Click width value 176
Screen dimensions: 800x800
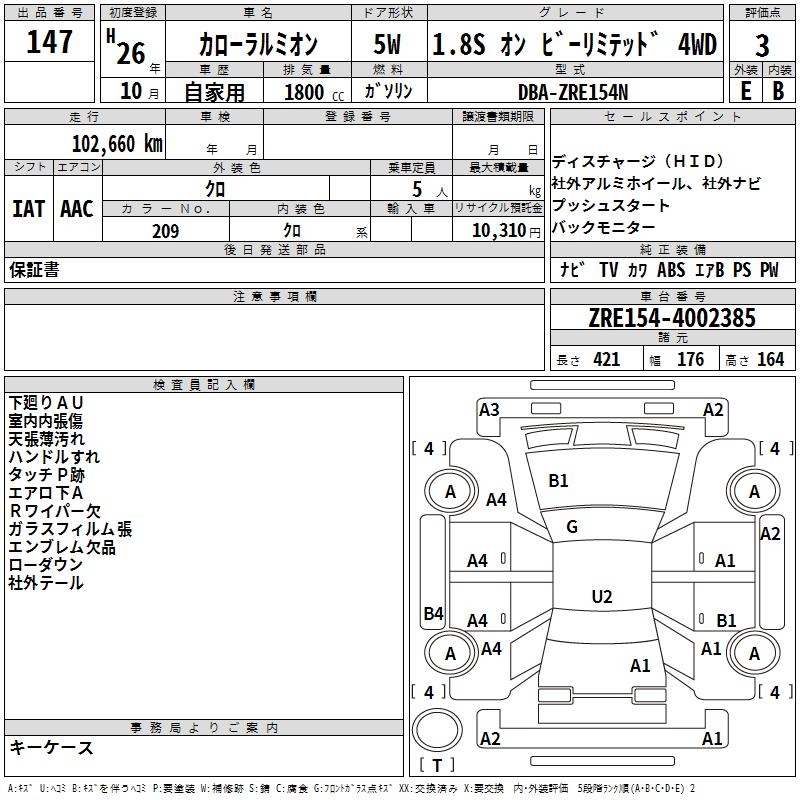pyautogui.click(x=691, y=360)
